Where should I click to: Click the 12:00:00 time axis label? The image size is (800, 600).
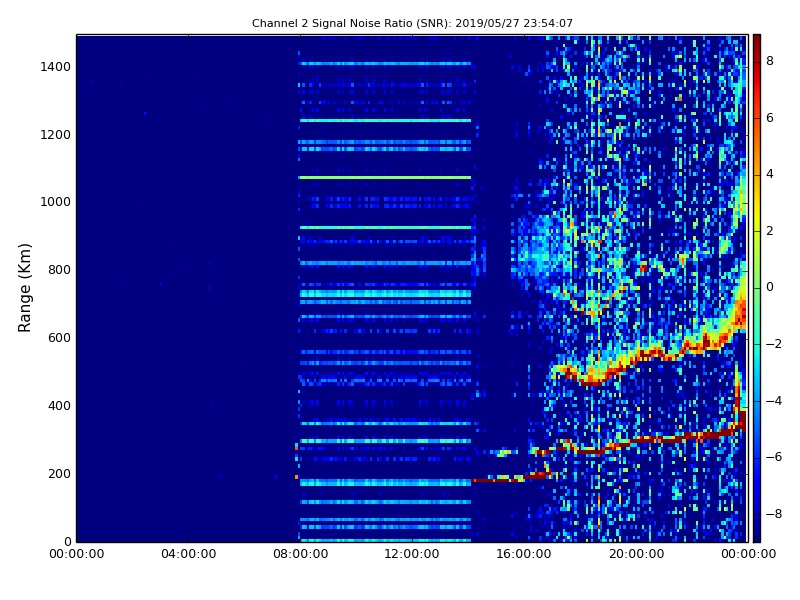pos(412,554)
